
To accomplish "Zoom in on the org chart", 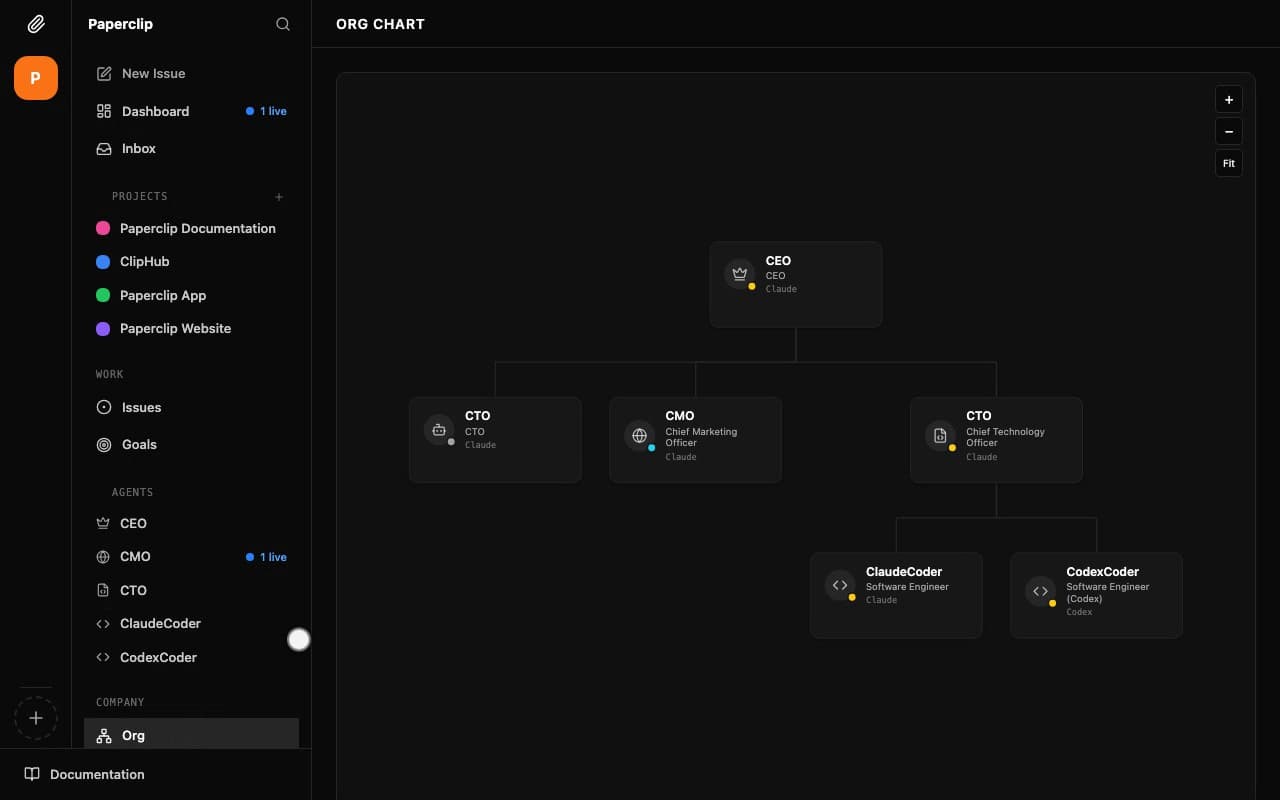I will coord(1229,99).
